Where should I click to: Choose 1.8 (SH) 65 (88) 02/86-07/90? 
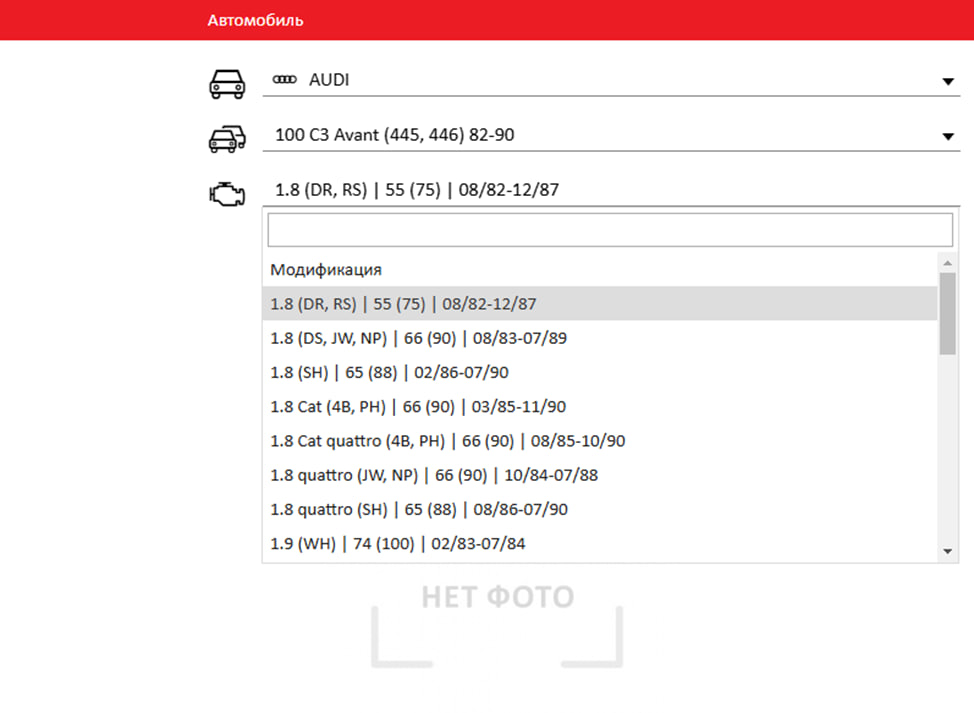click(x=599, y=372)
